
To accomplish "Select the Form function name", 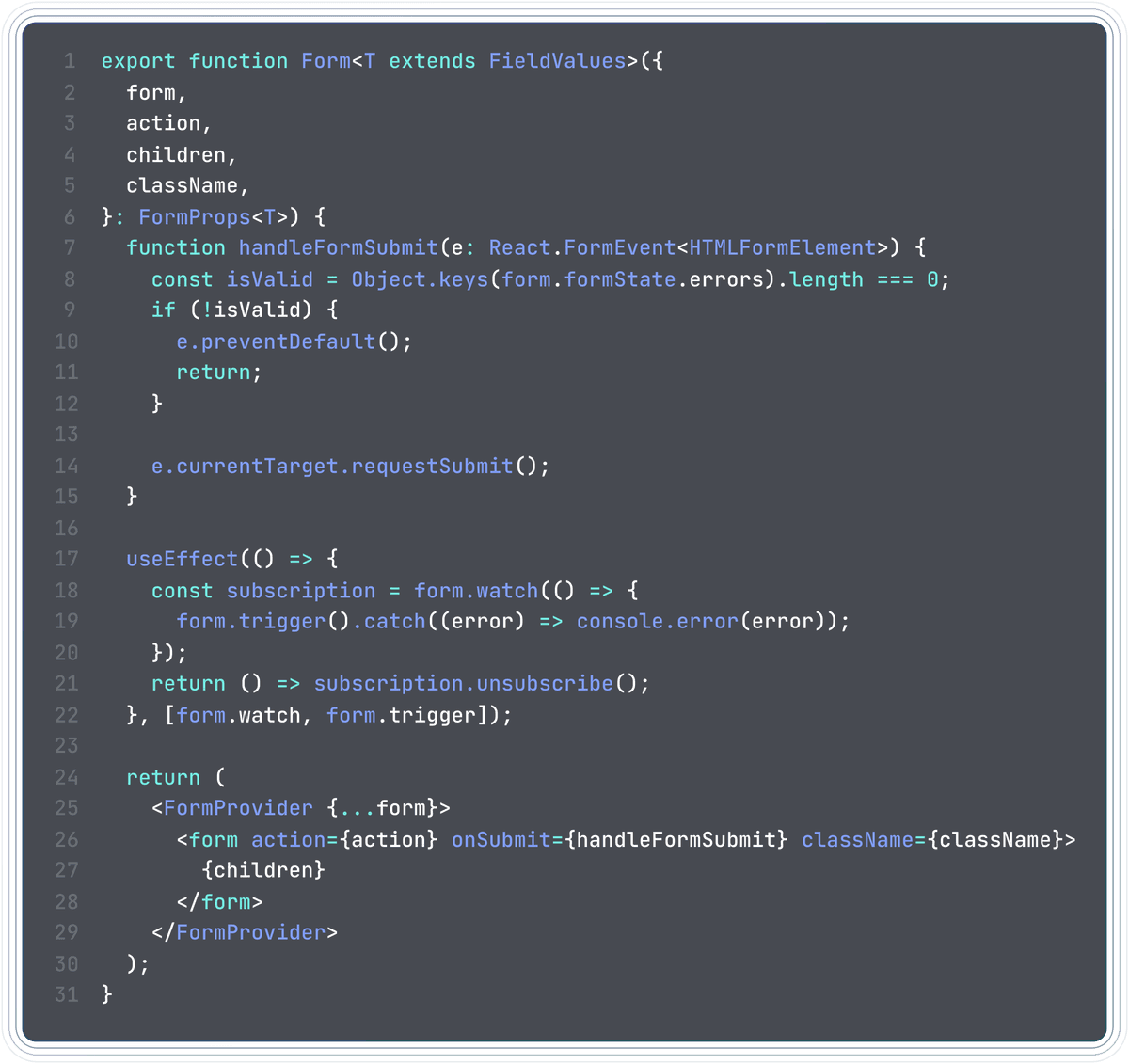I will 324,60.
